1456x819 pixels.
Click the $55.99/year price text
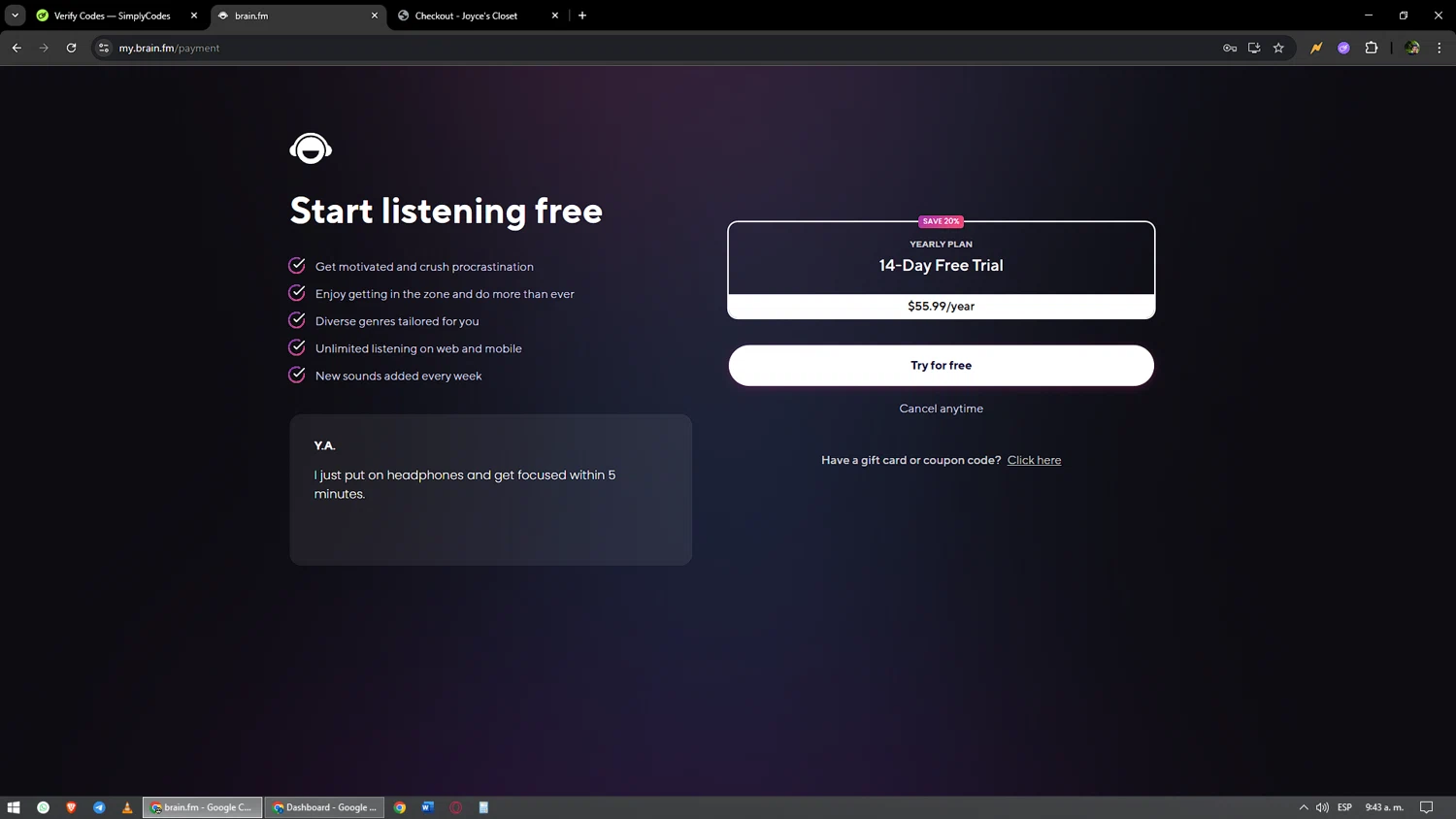941,306
